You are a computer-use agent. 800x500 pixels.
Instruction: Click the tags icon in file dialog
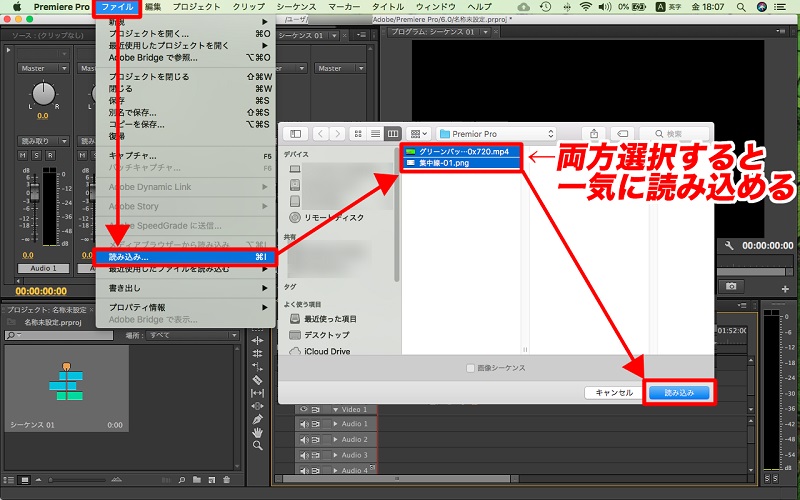click(x=622, y=134)
